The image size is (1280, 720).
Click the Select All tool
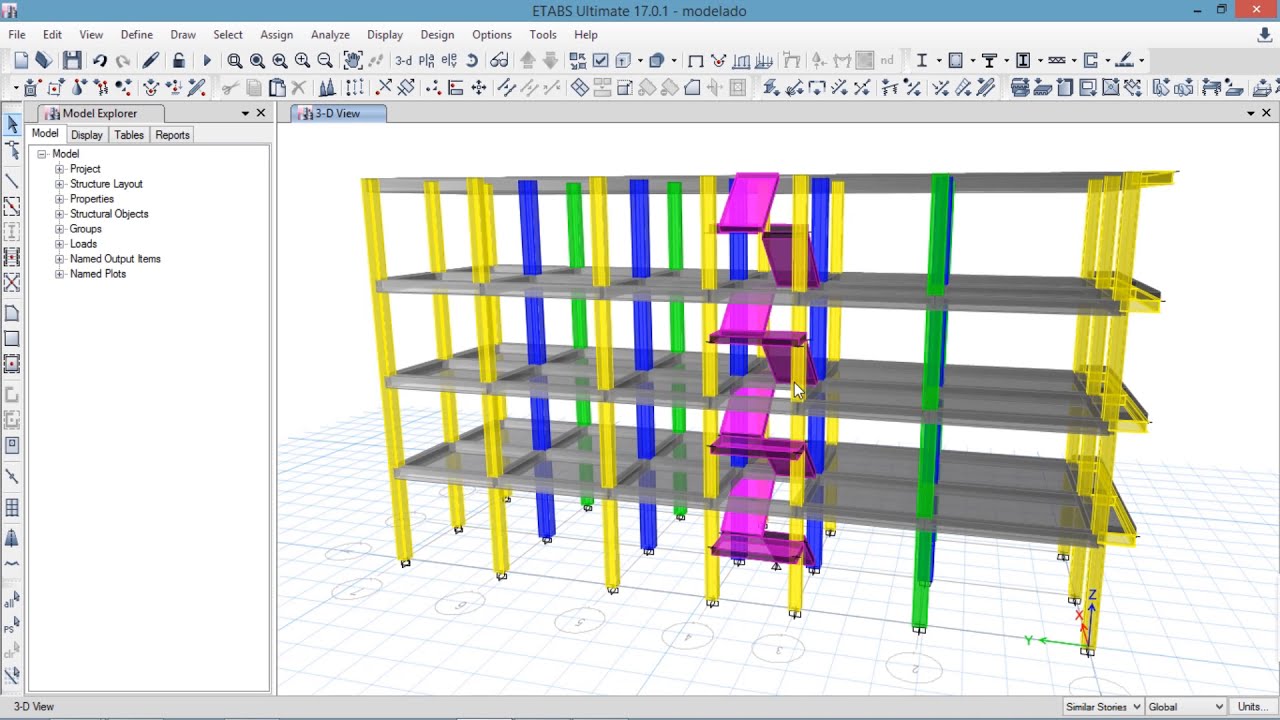click(x=12, y=600)
